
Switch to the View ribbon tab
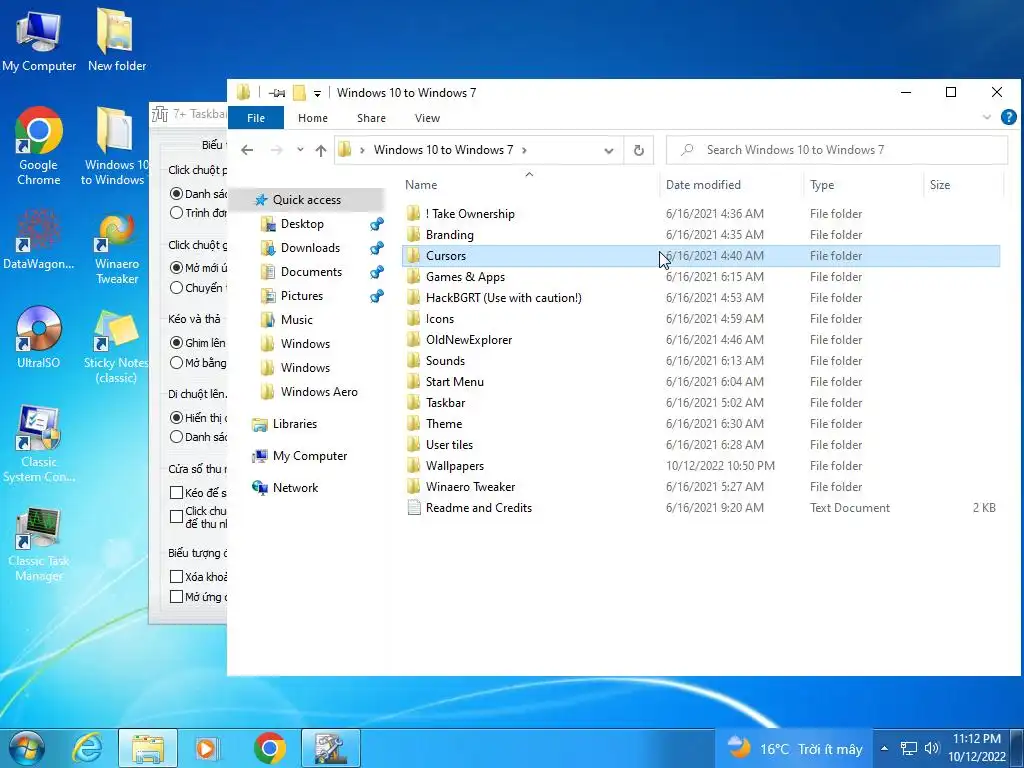427,118
